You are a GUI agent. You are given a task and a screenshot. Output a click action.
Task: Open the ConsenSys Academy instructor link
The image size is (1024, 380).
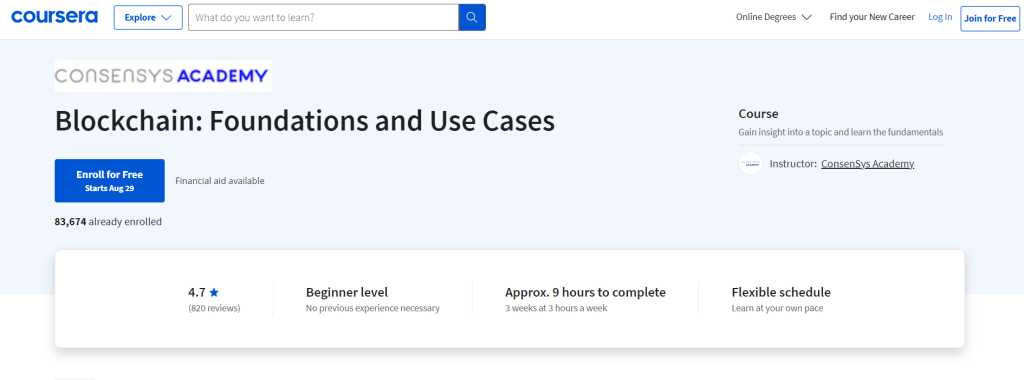coord(867,164)
